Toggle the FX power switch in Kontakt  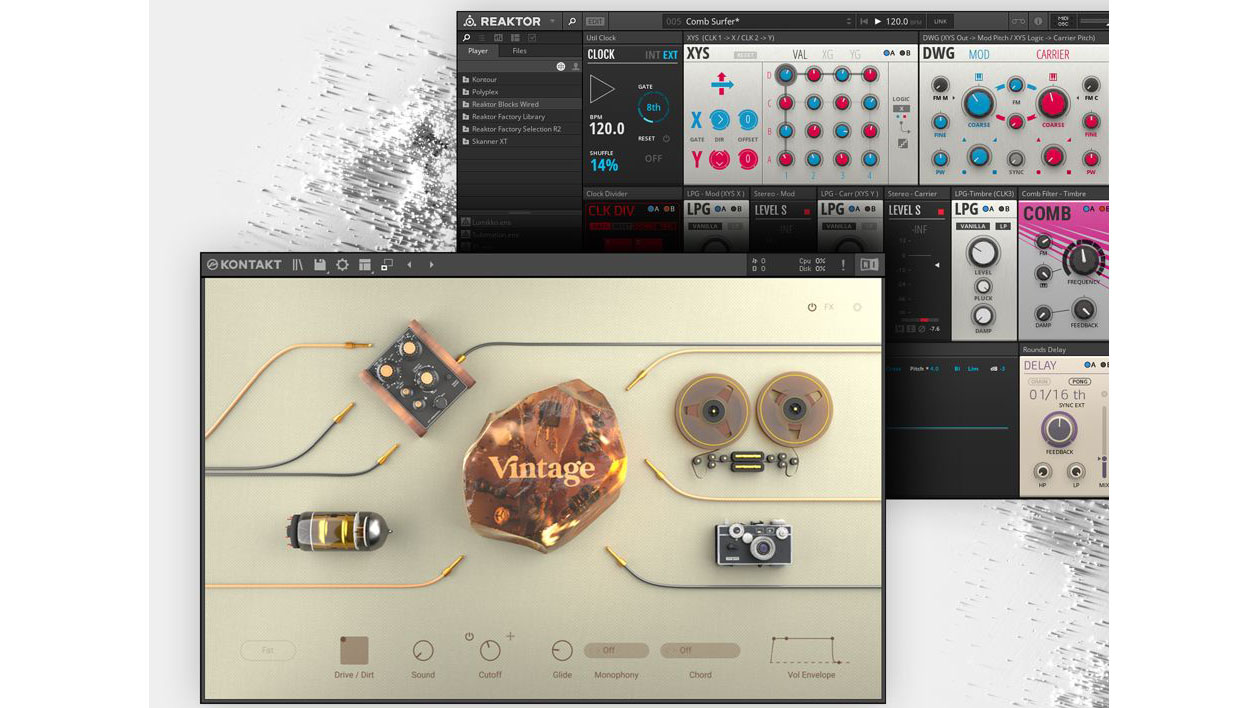pos(810,308)
